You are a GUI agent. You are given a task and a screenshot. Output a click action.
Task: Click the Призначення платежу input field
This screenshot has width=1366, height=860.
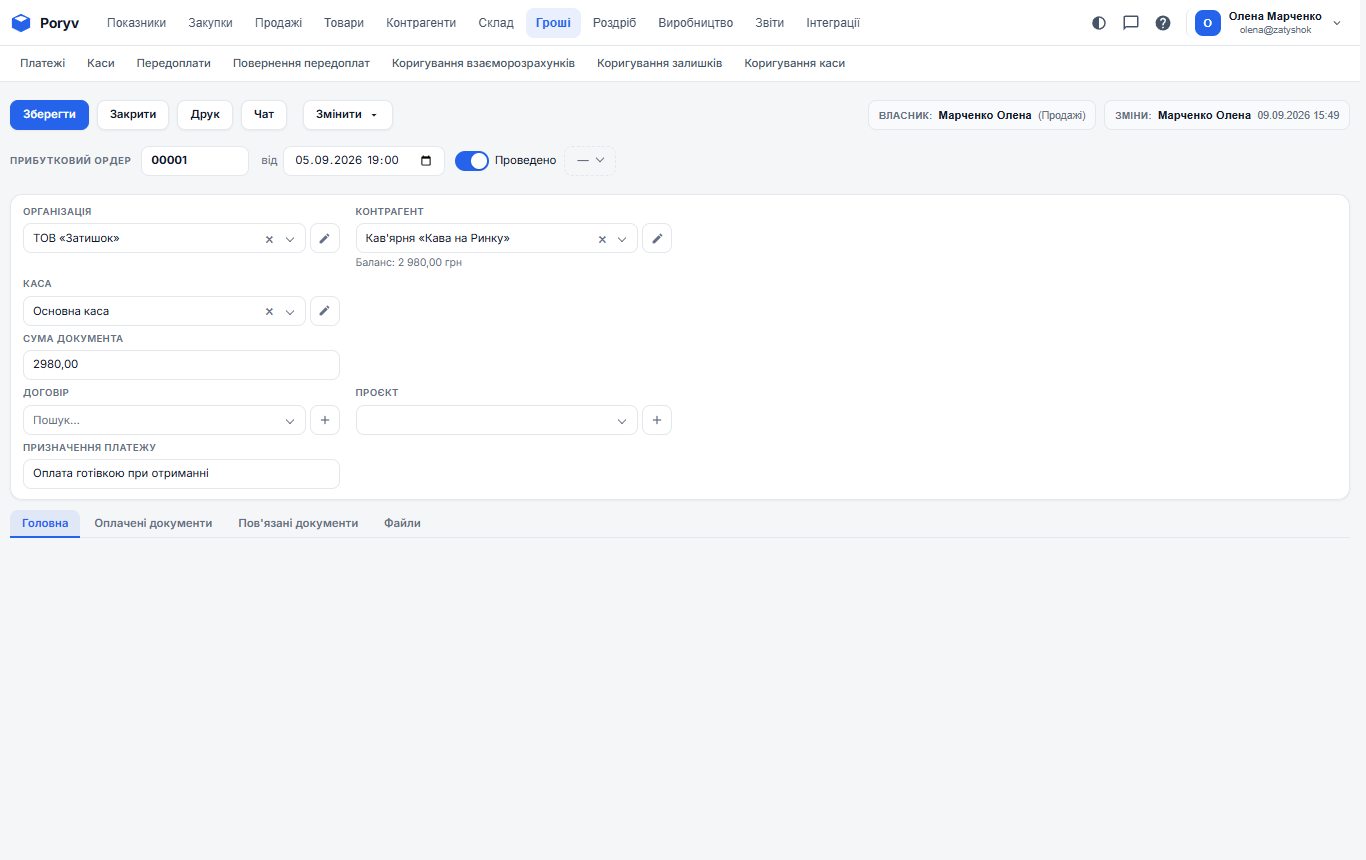pos(181,474)
